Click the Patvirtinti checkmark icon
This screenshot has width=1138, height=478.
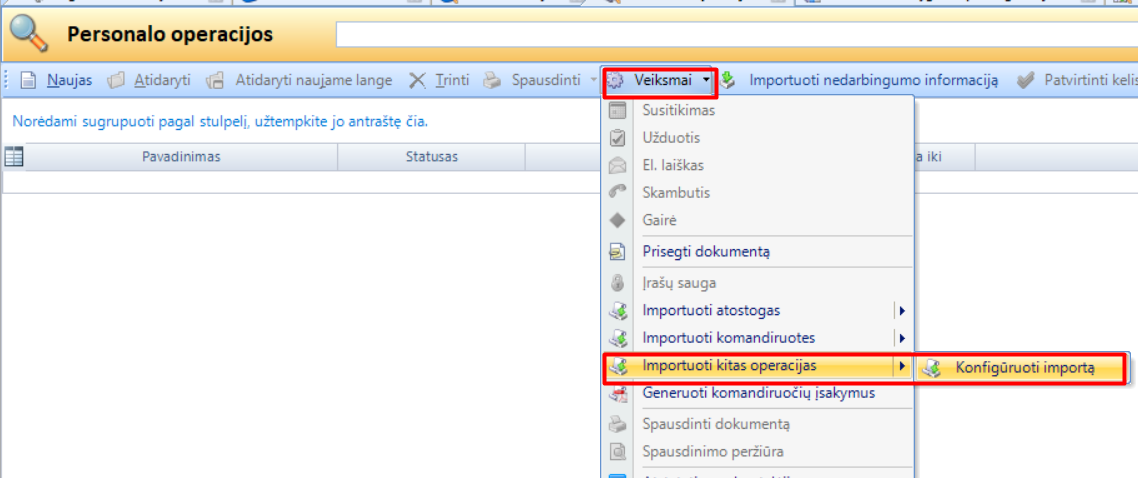coord(1025,80)
